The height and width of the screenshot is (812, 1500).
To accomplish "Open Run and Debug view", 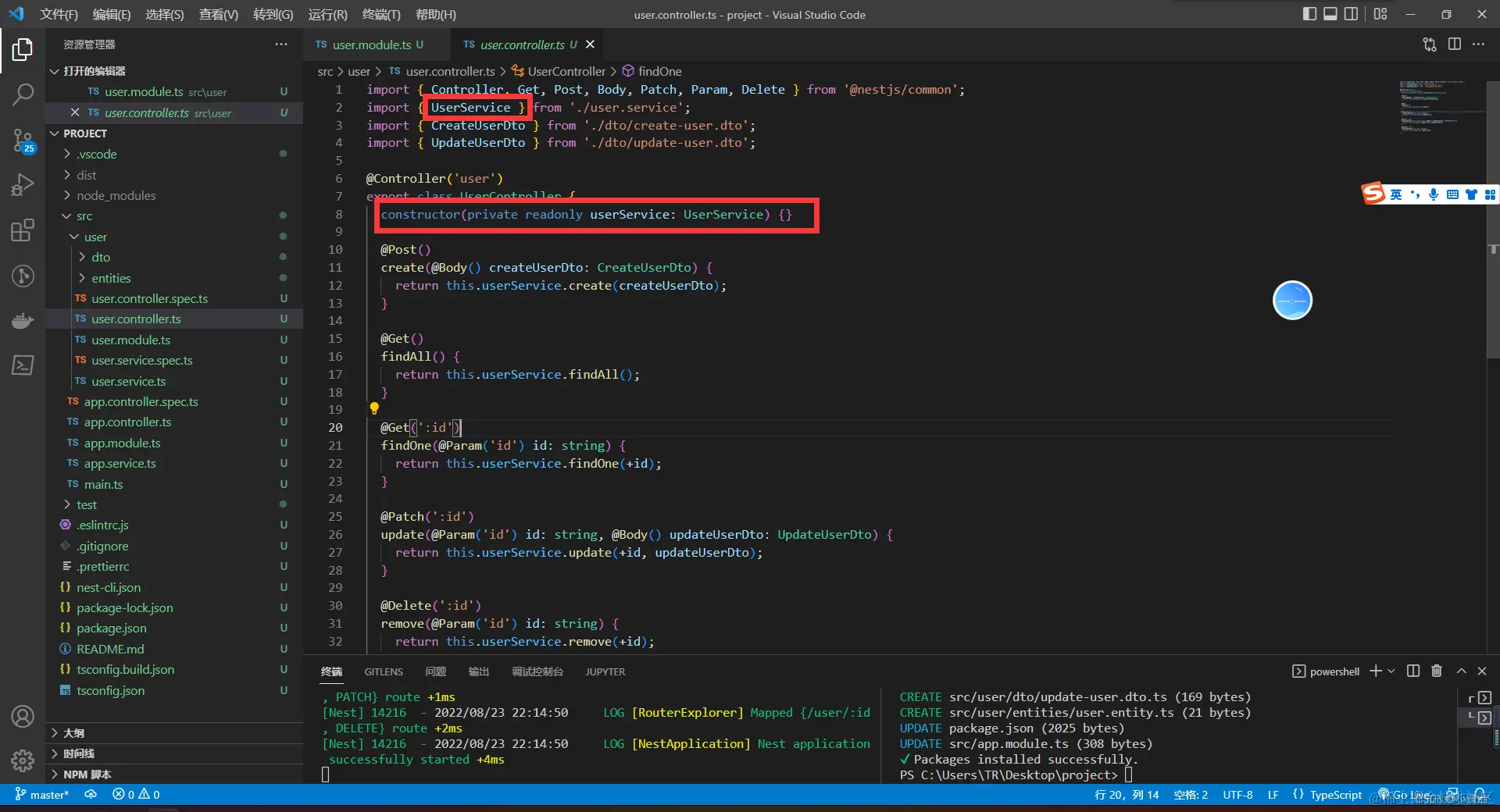I will pos(23,185).
